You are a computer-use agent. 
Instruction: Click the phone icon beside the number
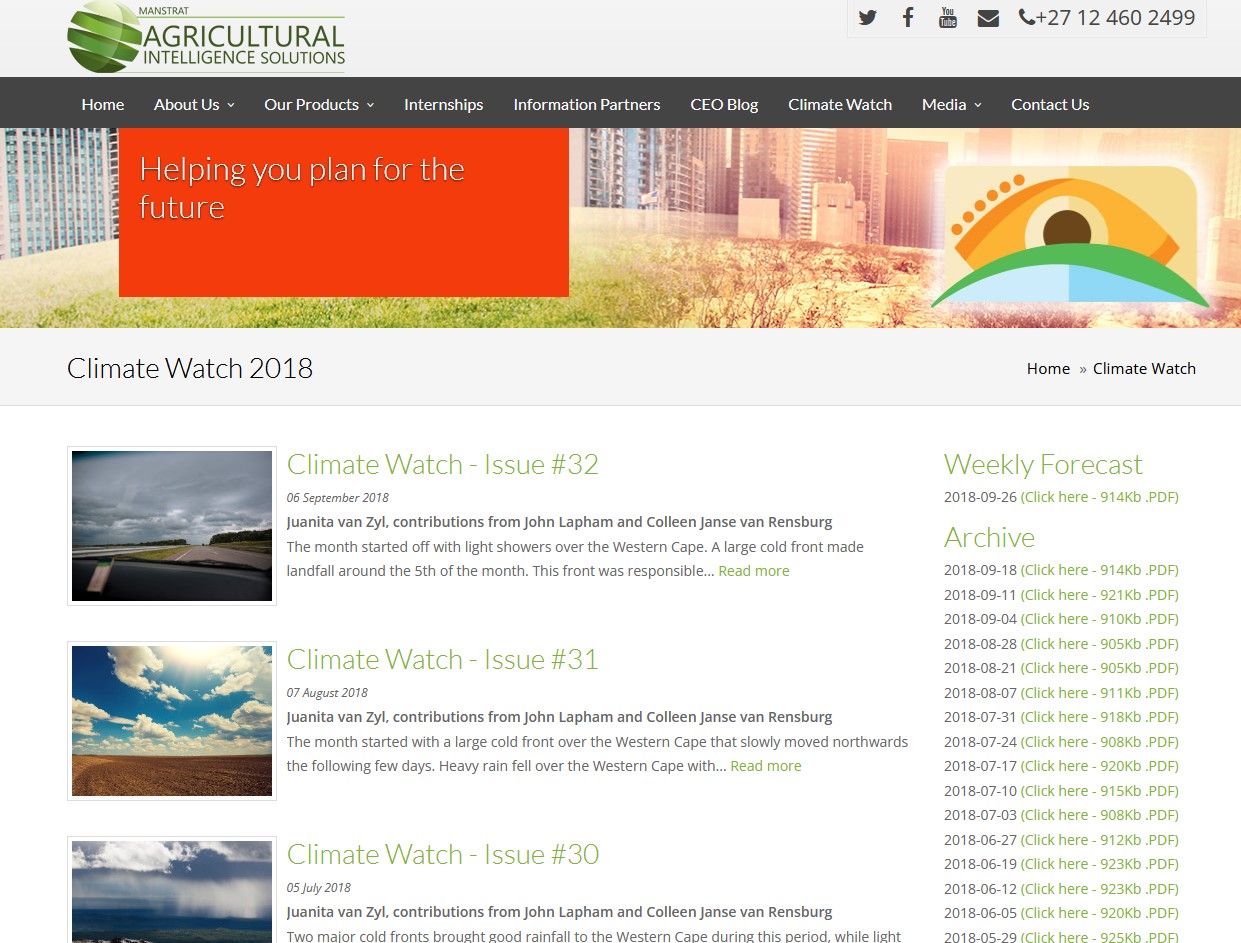[x=1027, y=17]
